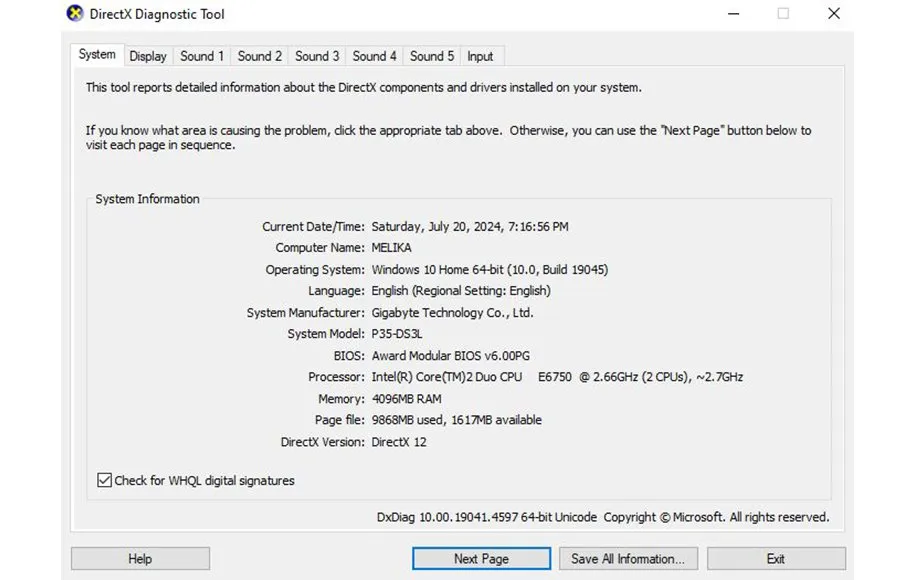Toggle Check for WHQL digital signatures checkbox
Image resolution: width=915 pixels, height=580 pixels.
105,480
